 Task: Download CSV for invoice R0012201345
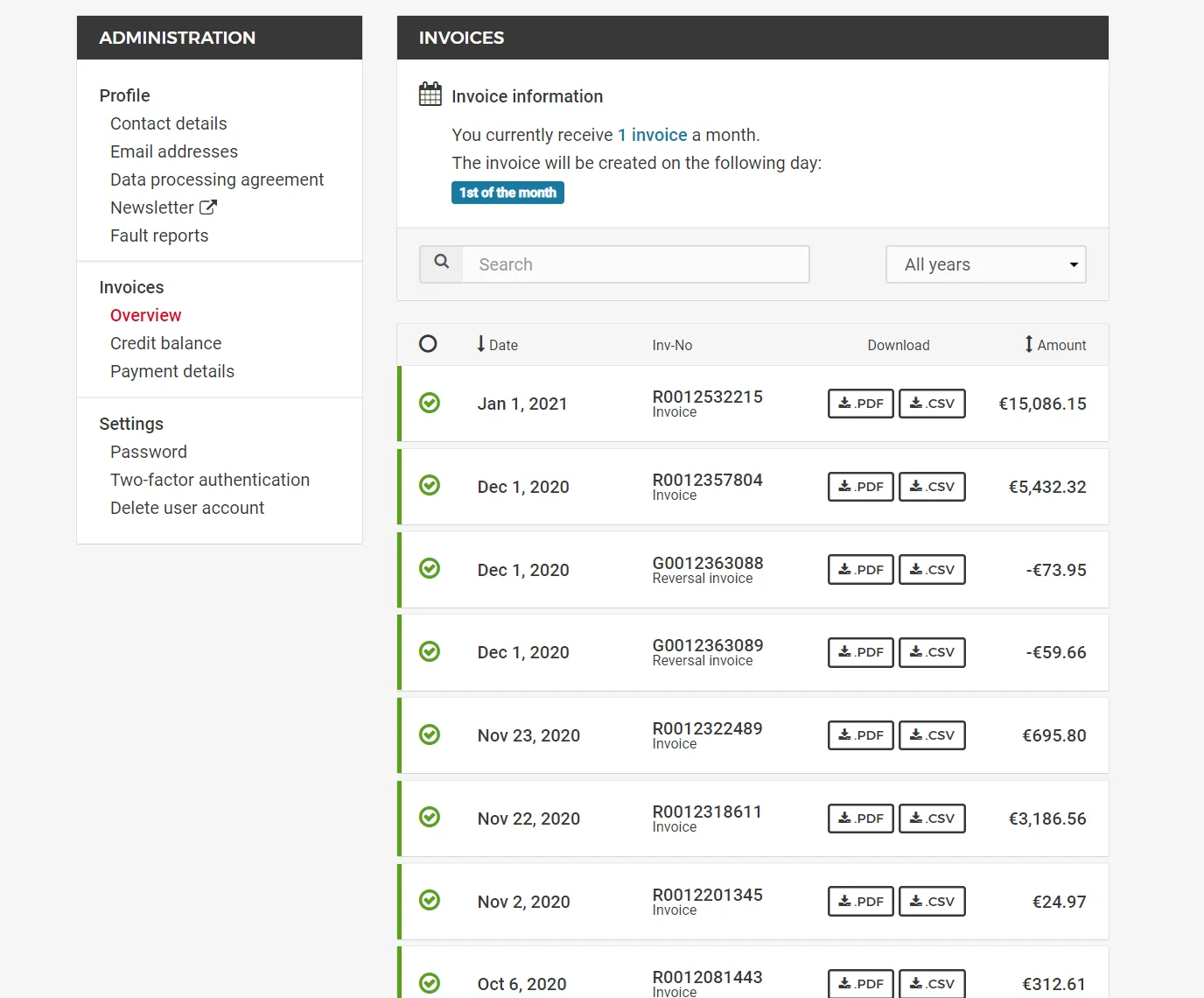(932, 902)
